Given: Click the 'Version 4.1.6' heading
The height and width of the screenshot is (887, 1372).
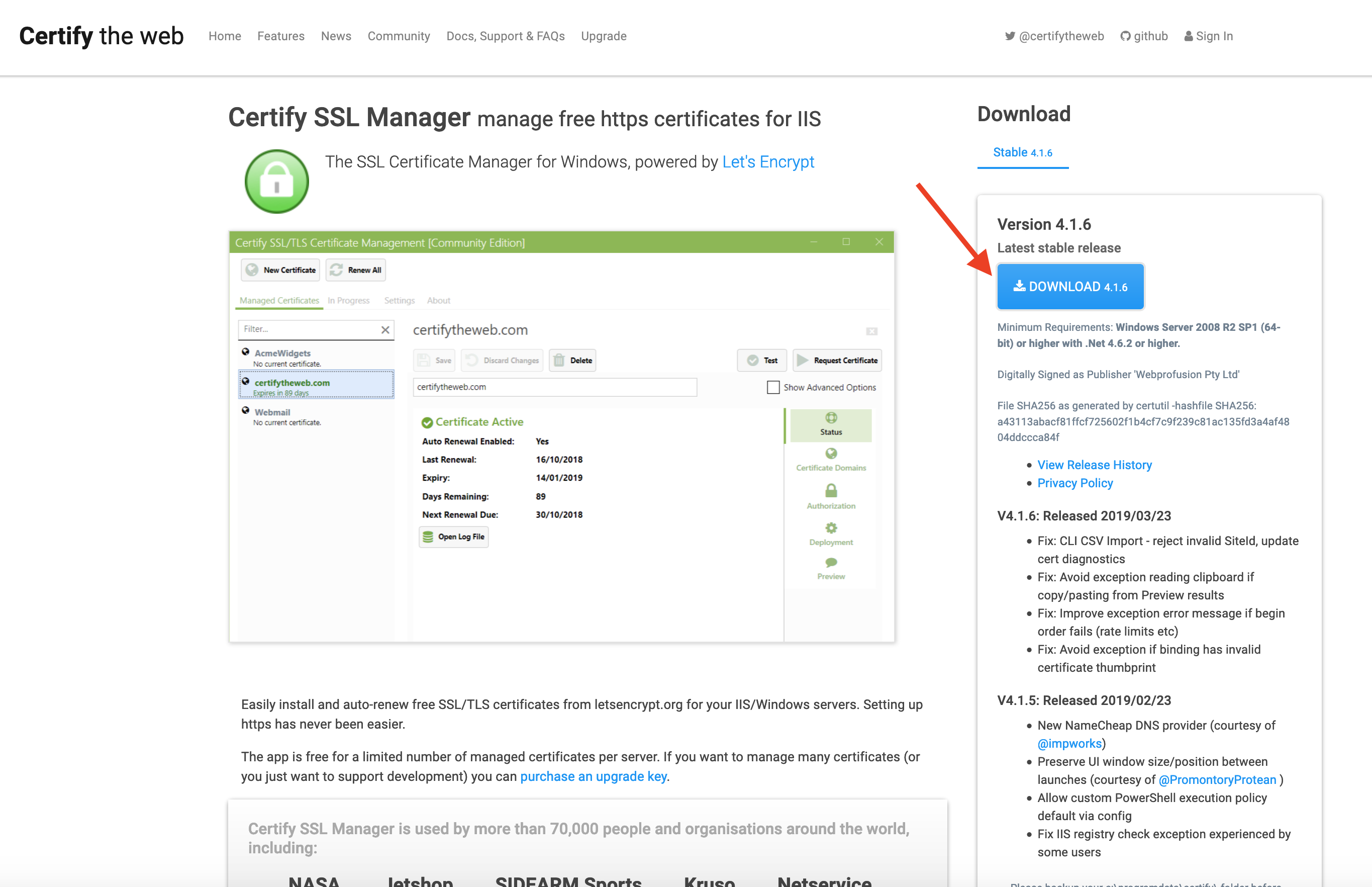Looking at the screenshot, I should click(x=1044, y=224).
